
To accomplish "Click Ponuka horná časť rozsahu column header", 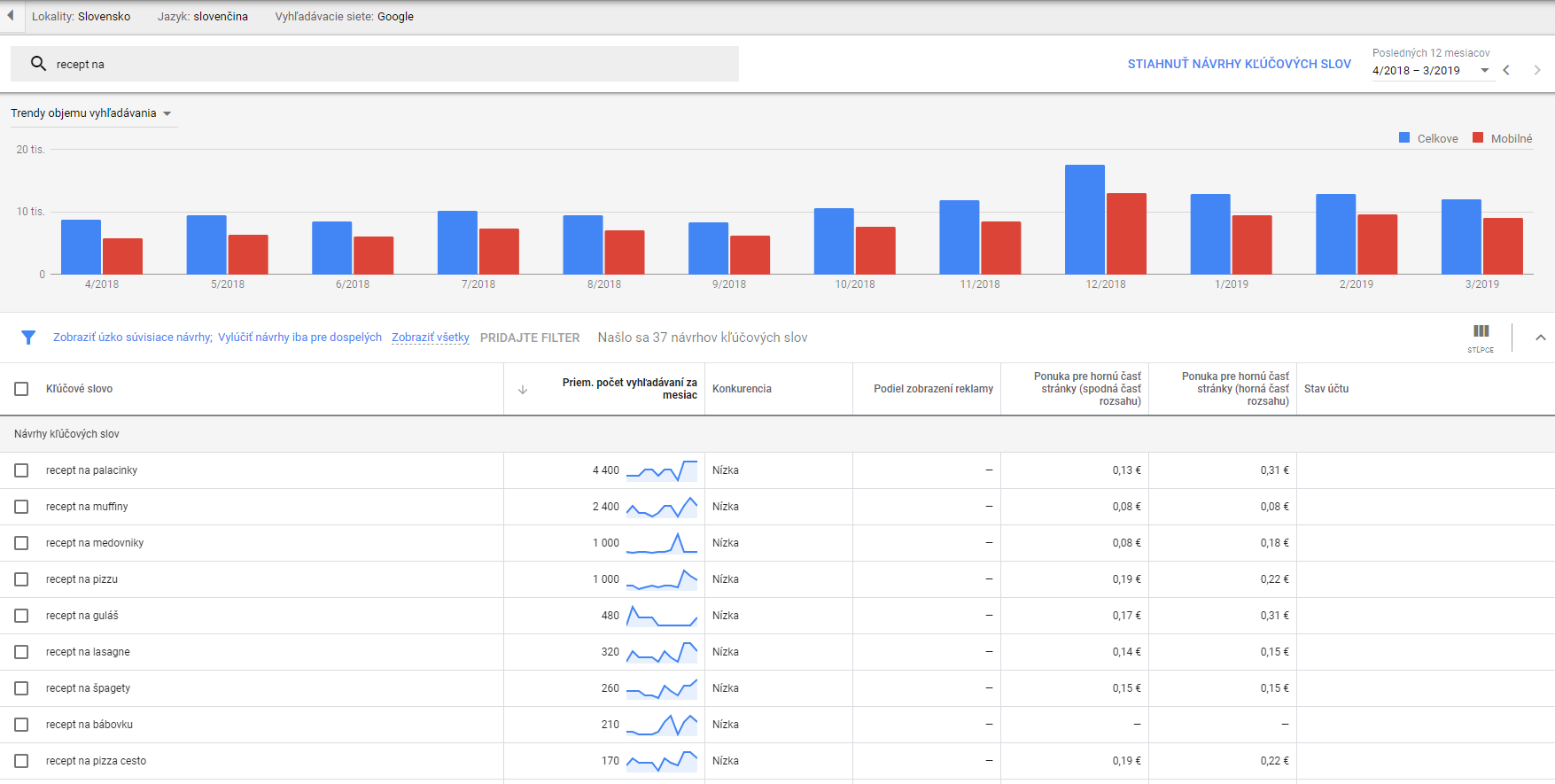I will tap(1235, 389).
